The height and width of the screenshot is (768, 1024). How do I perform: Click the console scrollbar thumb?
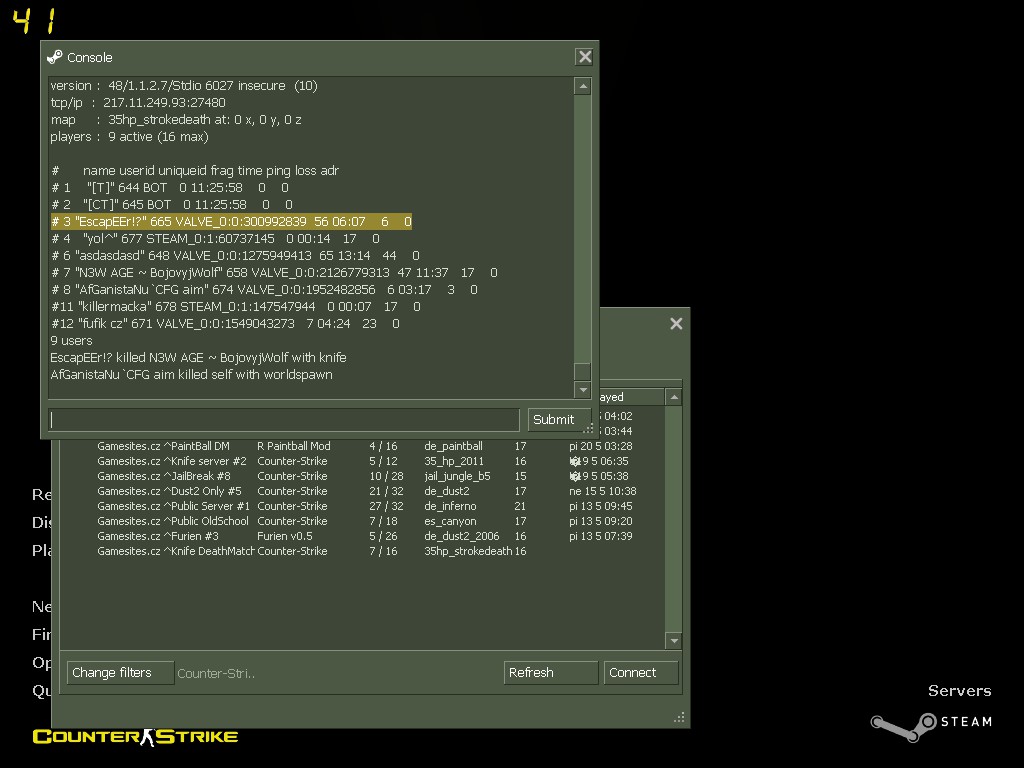coord(583,372)
